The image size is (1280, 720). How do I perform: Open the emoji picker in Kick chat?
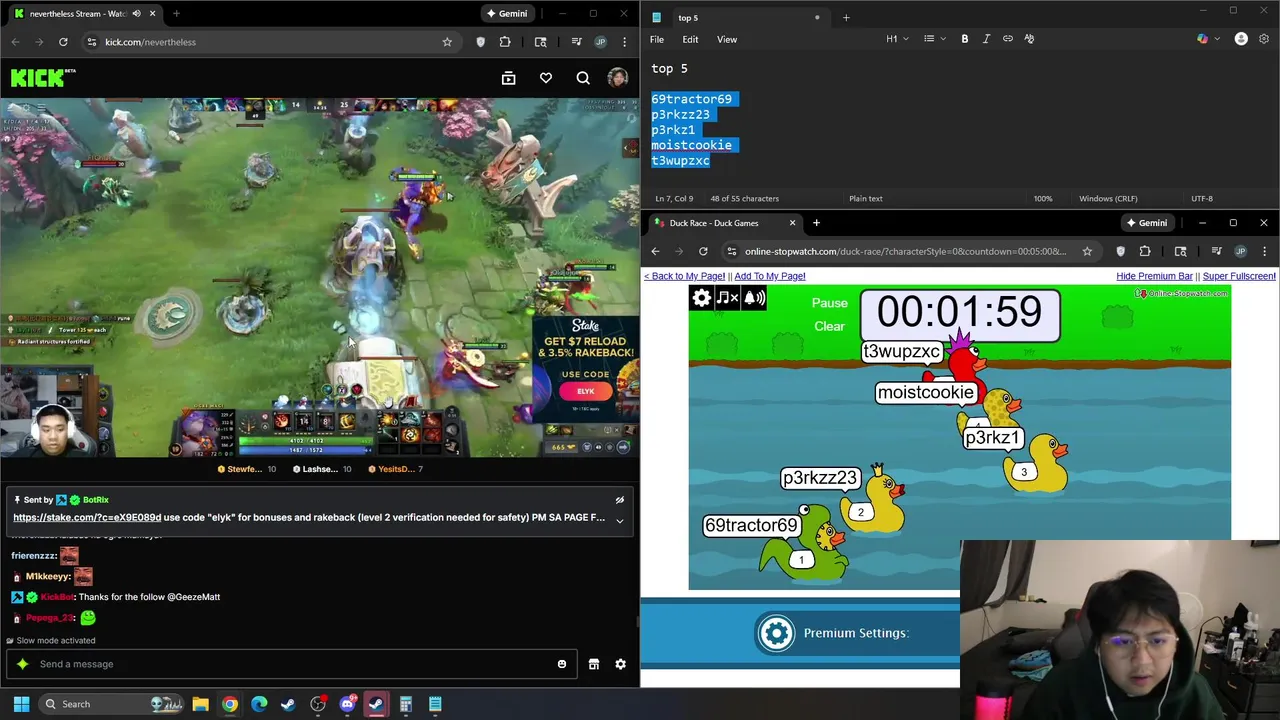pyautogui.click(x=561, y=664)
